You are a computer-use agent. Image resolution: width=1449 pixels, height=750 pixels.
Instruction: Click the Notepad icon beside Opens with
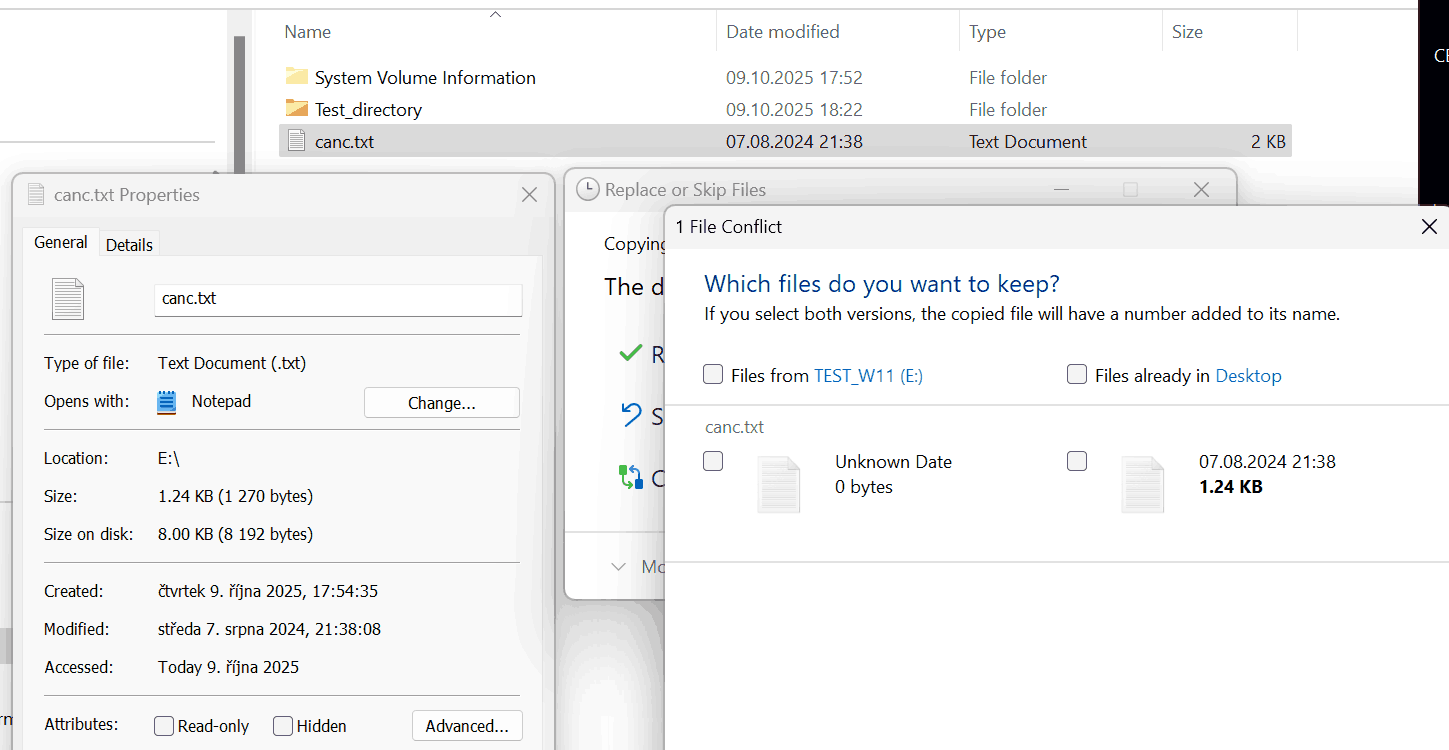point(166,401)
